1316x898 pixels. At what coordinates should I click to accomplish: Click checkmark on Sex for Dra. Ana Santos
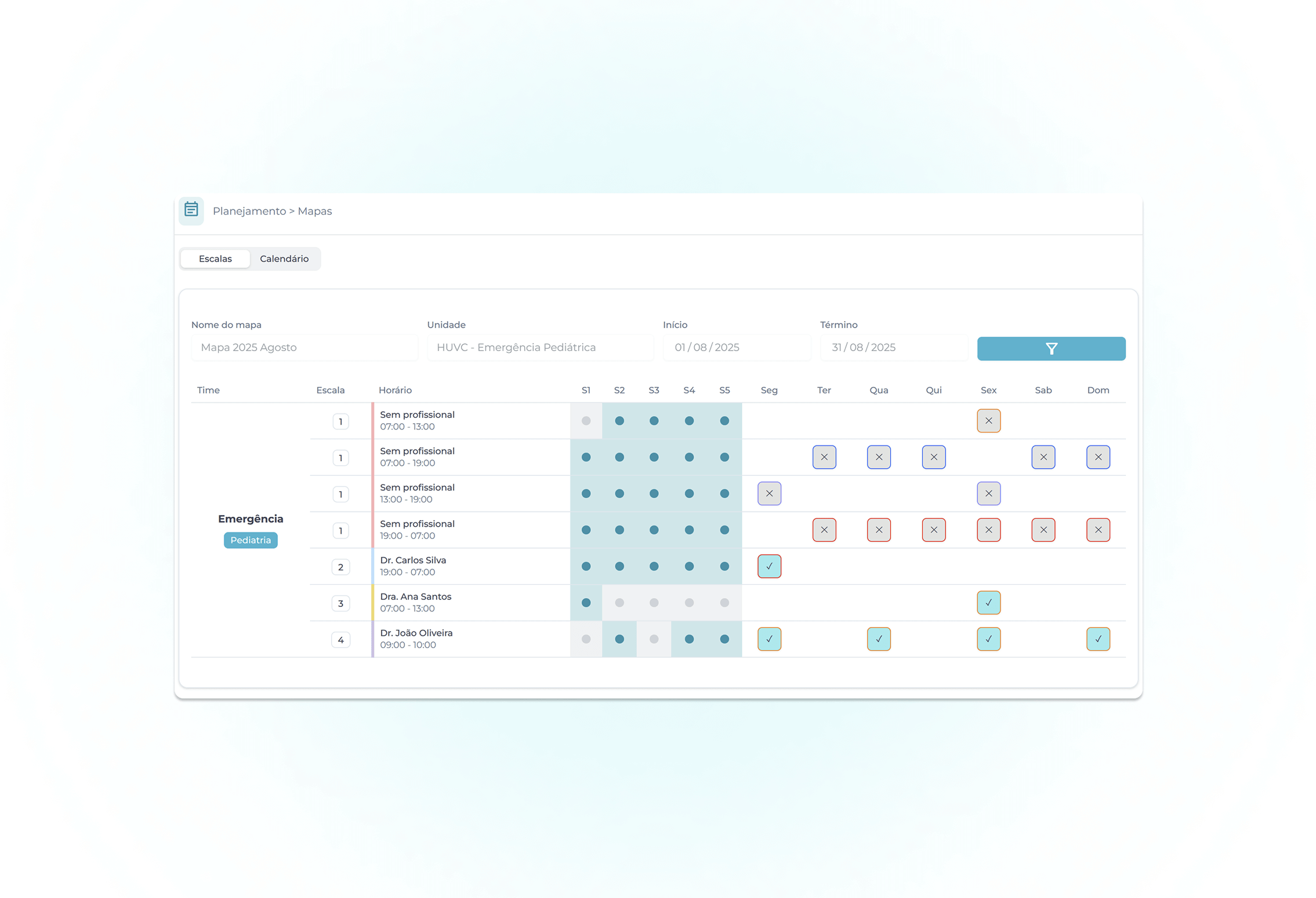[988, 602]
